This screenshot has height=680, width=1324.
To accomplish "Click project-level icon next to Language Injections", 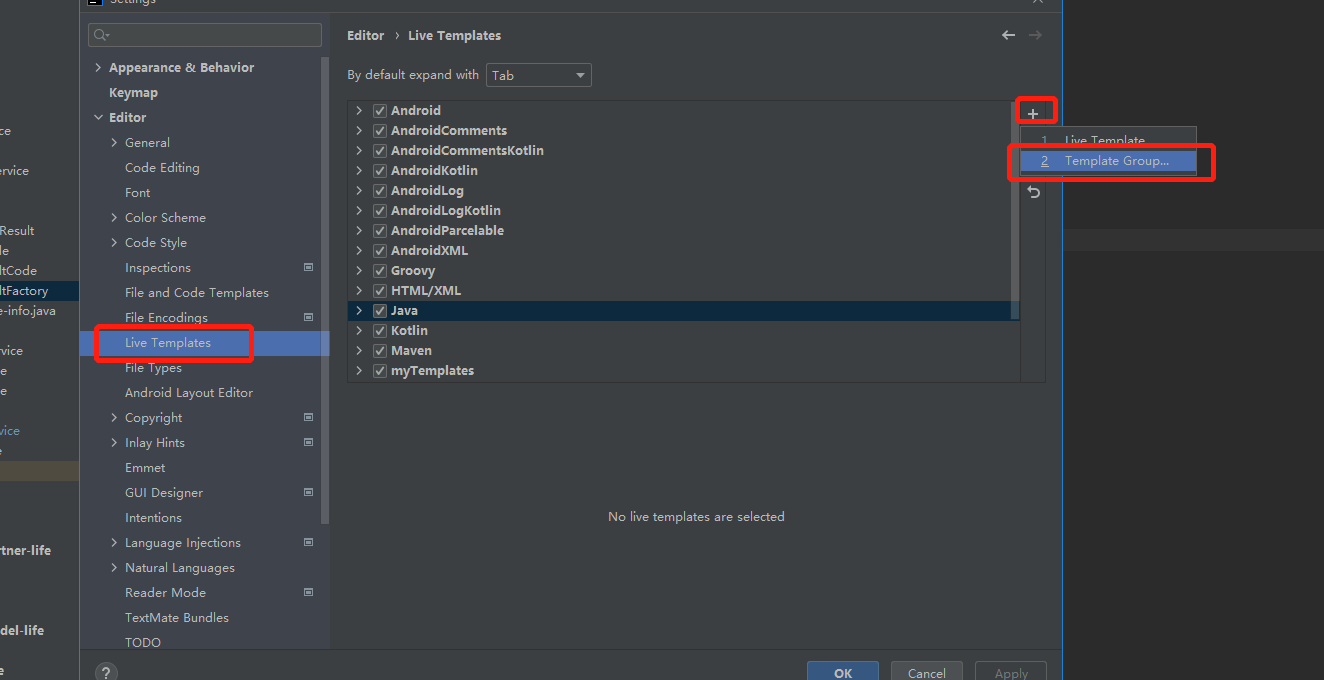I will point(308,542).
